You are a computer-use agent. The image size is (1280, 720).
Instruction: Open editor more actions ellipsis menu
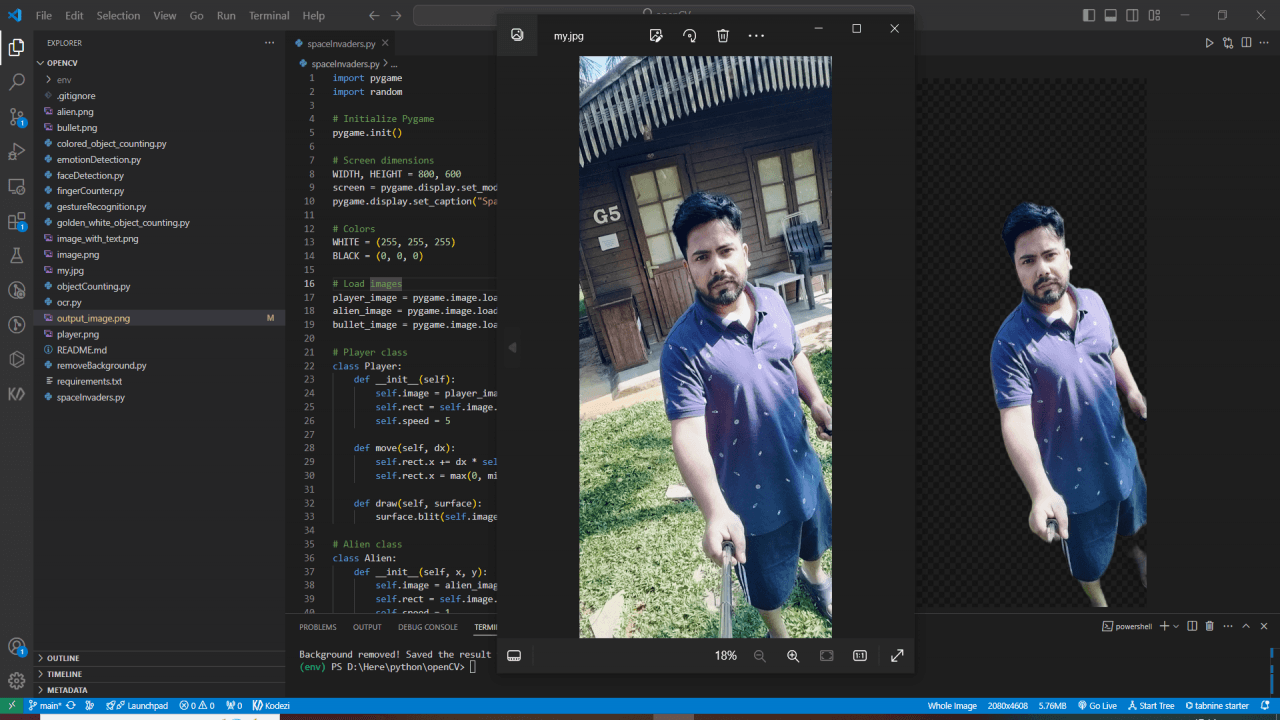click(1265, 43)
